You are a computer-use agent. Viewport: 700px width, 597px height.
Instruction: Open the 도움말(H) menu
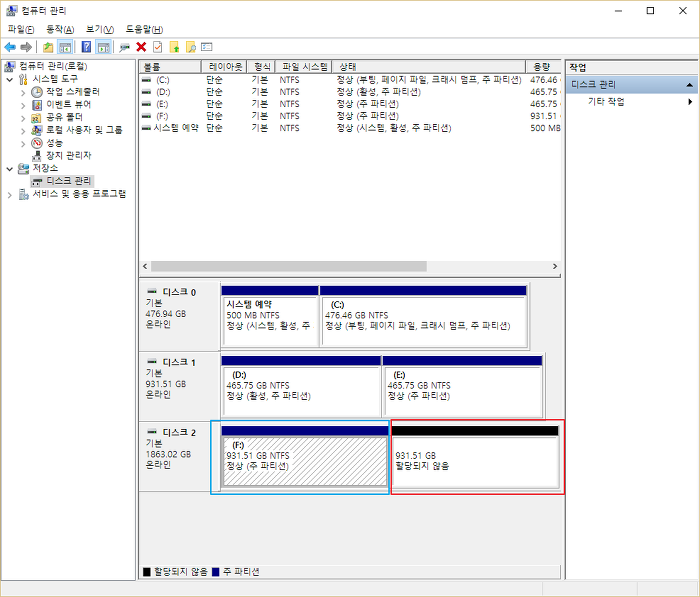click(x=144, y=29)
